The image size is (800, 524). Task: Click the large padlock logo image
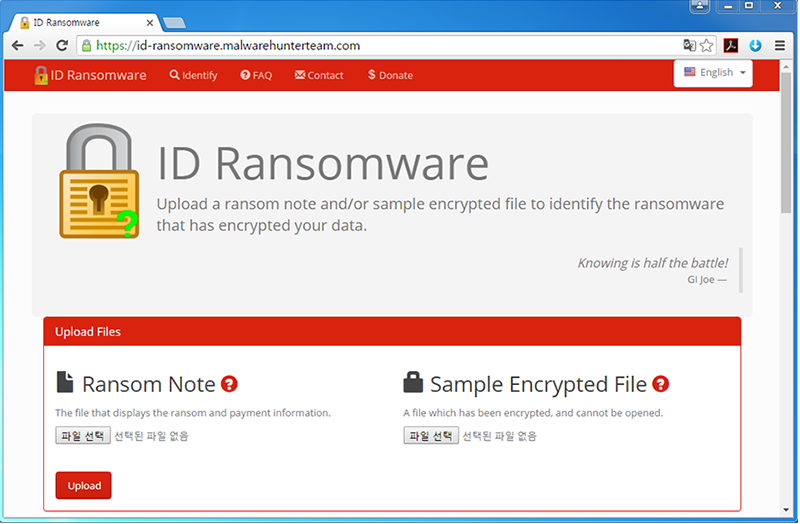click(99, 181)
